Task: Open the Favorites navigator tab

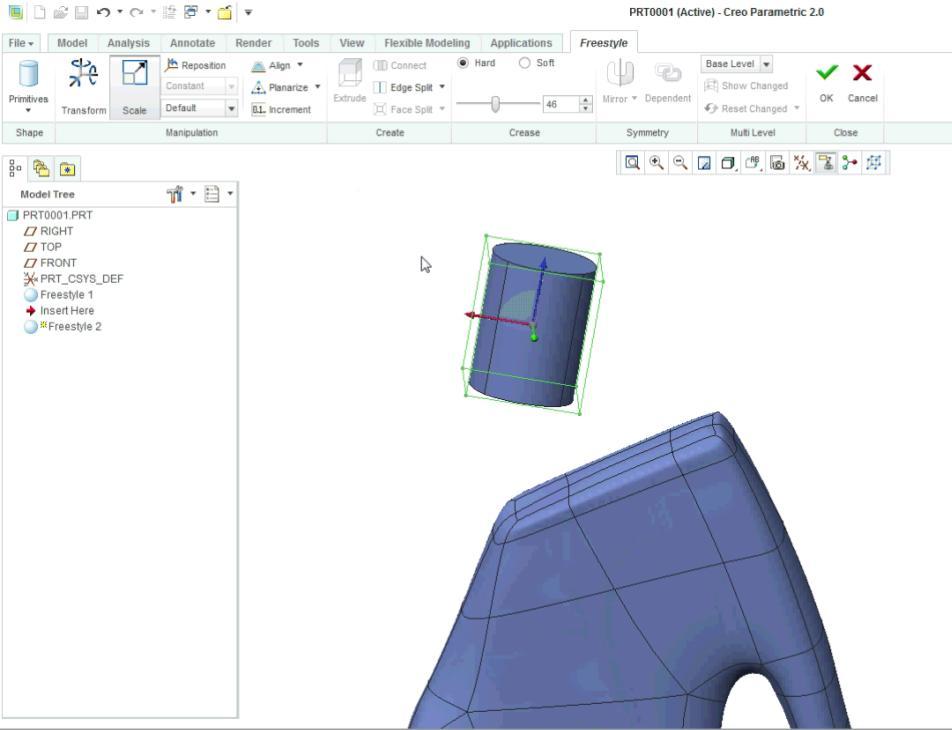Action: (x=67, y=169)
